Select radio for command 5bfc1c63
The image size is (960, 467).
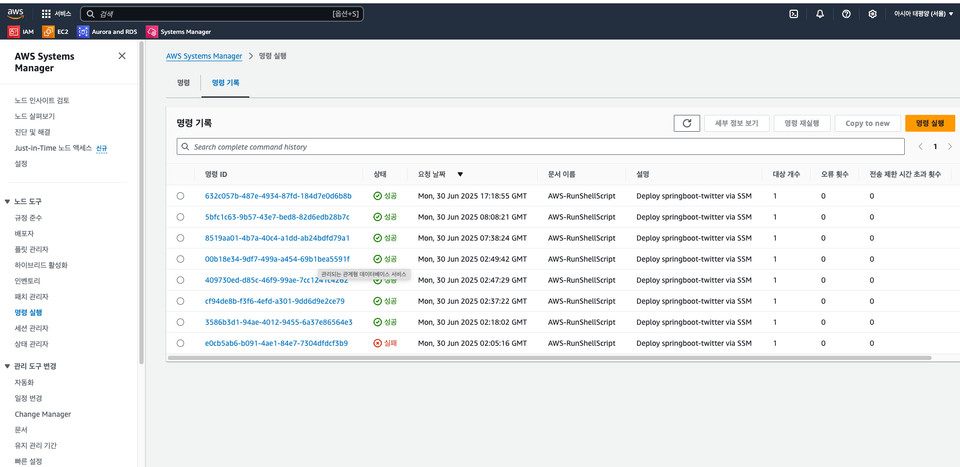180,217
